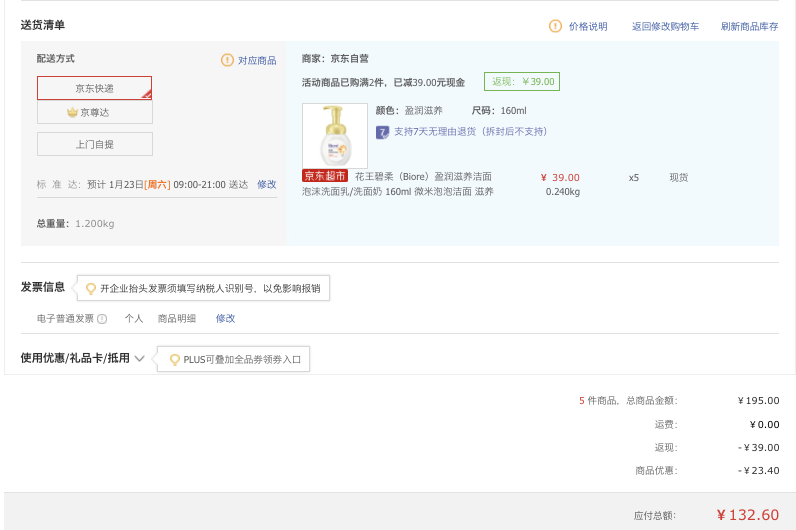This screenshot has height=530, width=796.
Task: Modify delivery time via 修改 link
Action: coord(267,184)
